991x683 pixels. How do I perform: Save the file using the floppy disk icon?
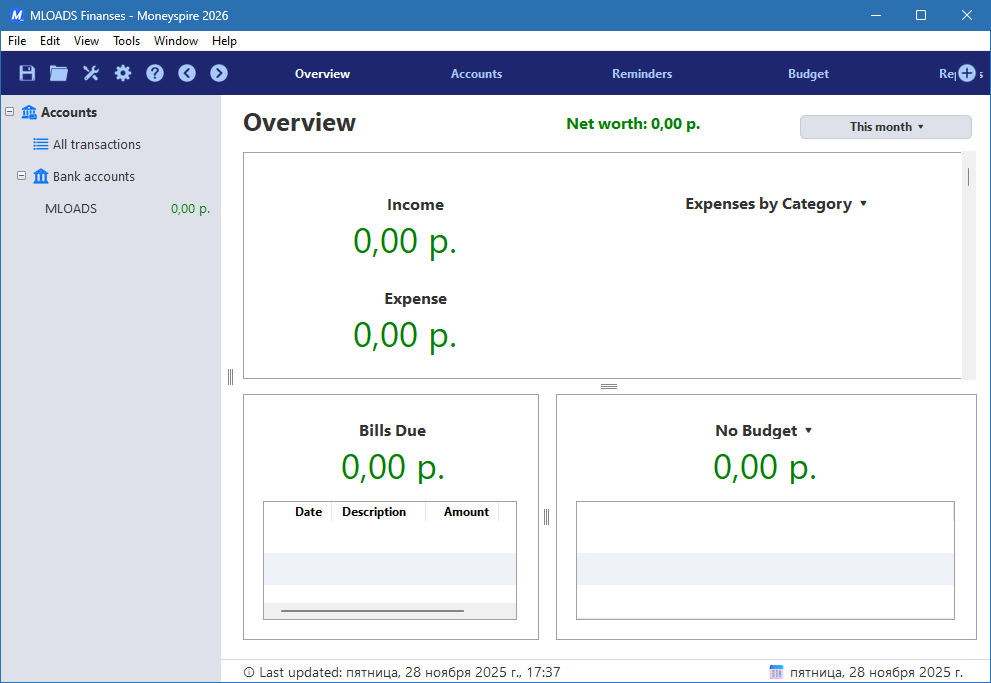point(26,73)
